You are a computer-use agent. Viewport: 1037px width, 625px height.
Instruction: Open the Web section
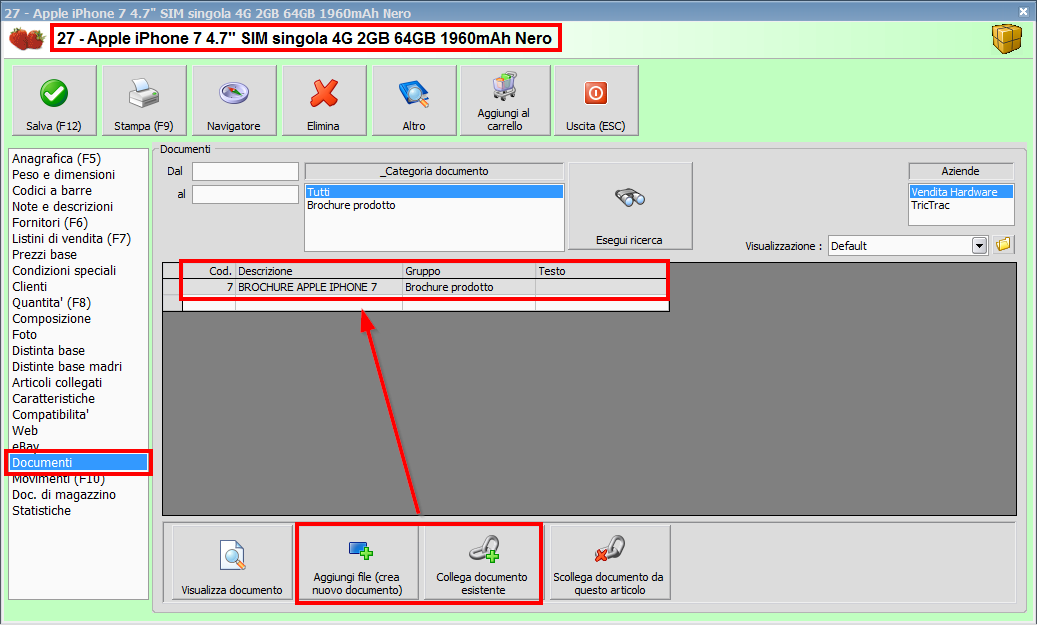pos(25,431)
